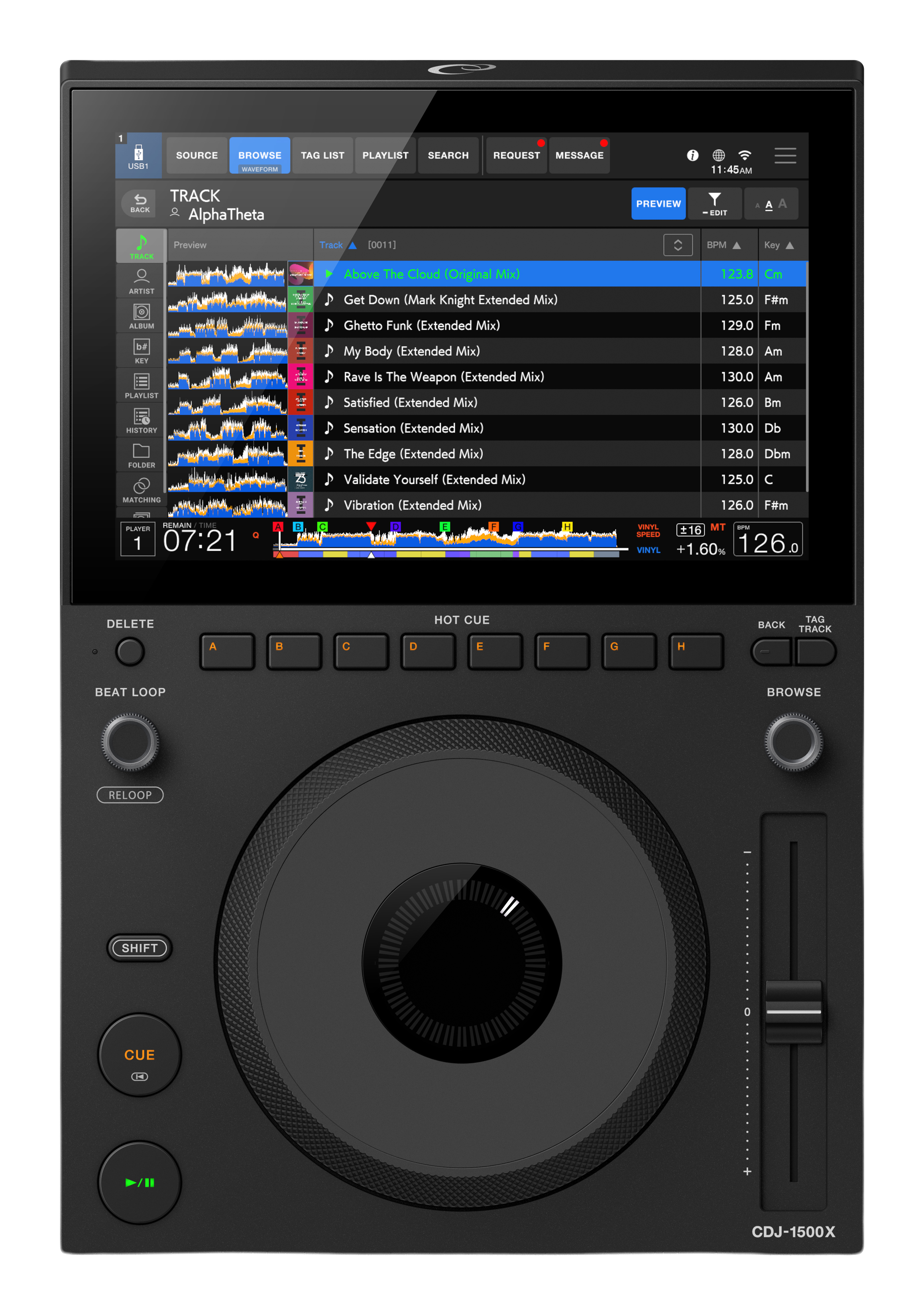Screen dimensions: 924x1316
Task: Toggle REMAIN / TIME display mode
Action: (190, 525)
